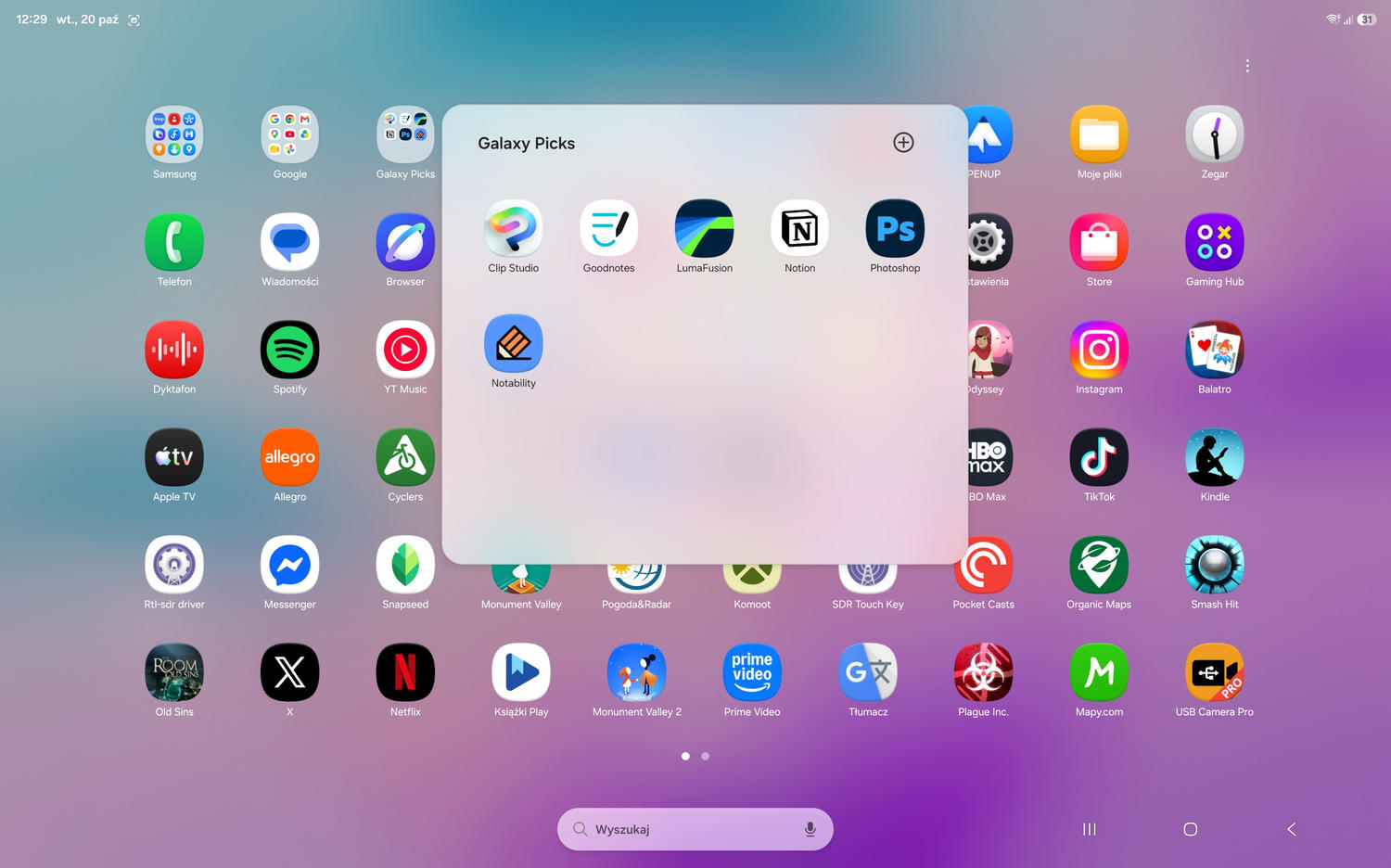Launch the Balatro game
Screen dimensions: 1391x868
point(1215,350)
